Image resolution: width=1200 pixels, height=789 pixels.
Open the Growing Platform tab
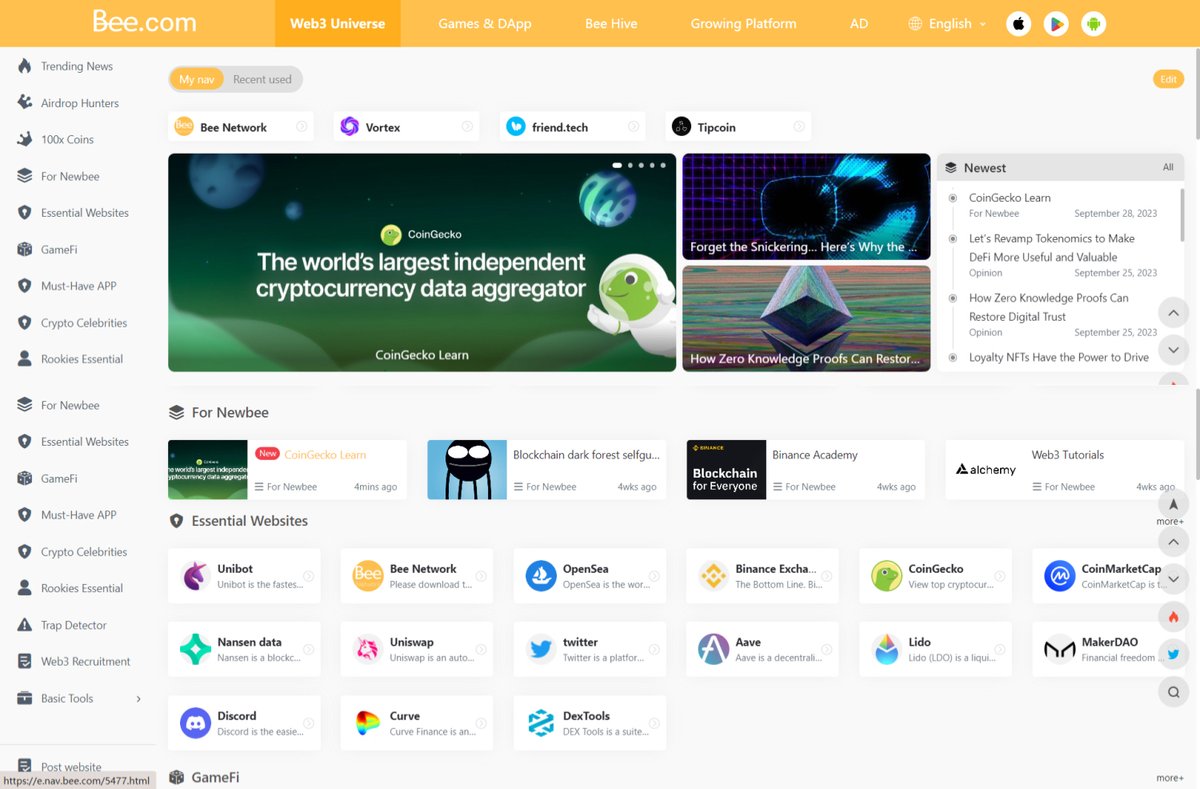pyautogui.click(x=744, y=24)
